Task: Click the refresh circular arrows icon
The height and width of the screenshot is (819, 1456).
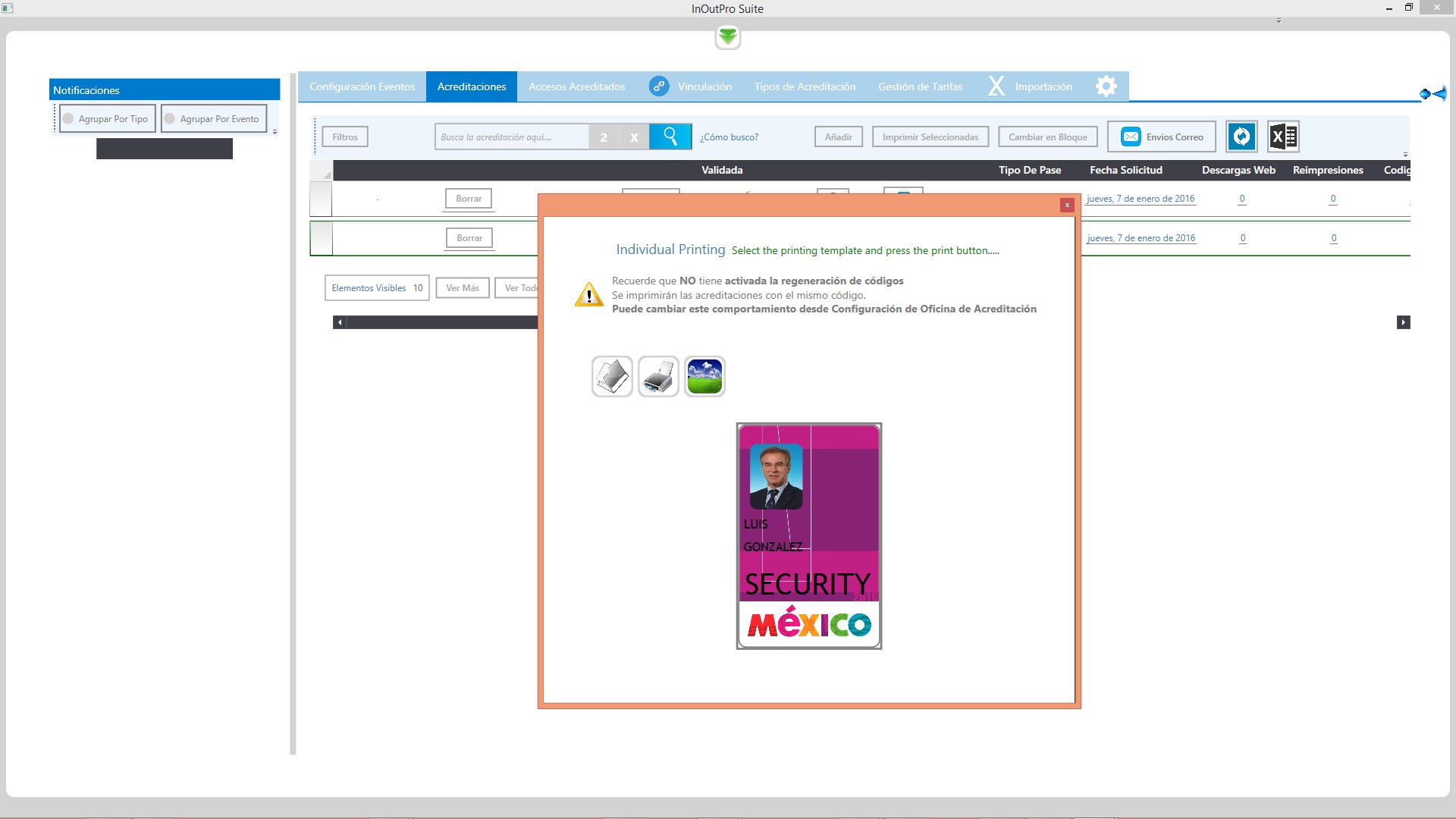Action: (1241, 136)
